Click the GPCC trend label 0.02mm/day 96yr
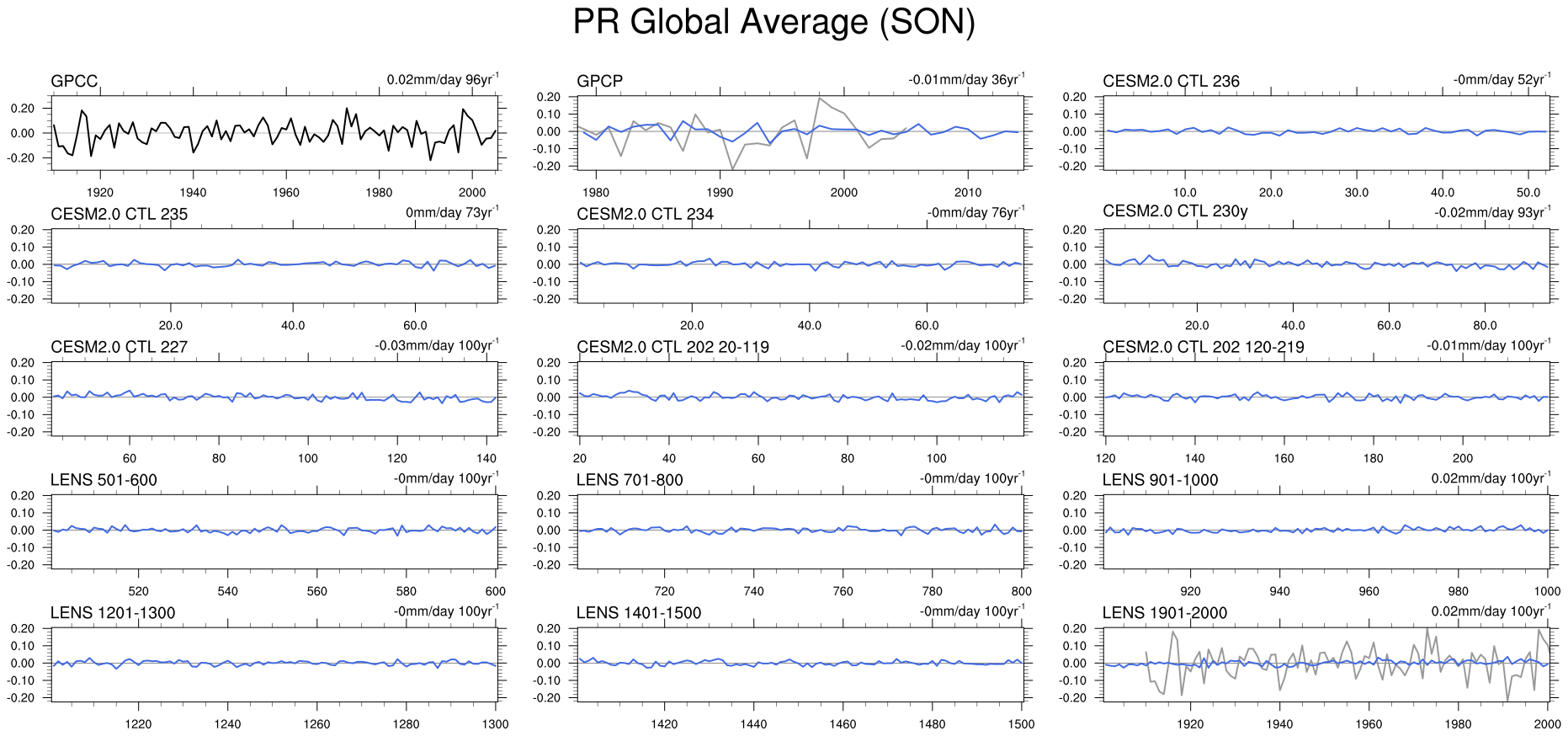This screenshot has width=1568, height=736. pyautogui.click(x=442, y=80)
